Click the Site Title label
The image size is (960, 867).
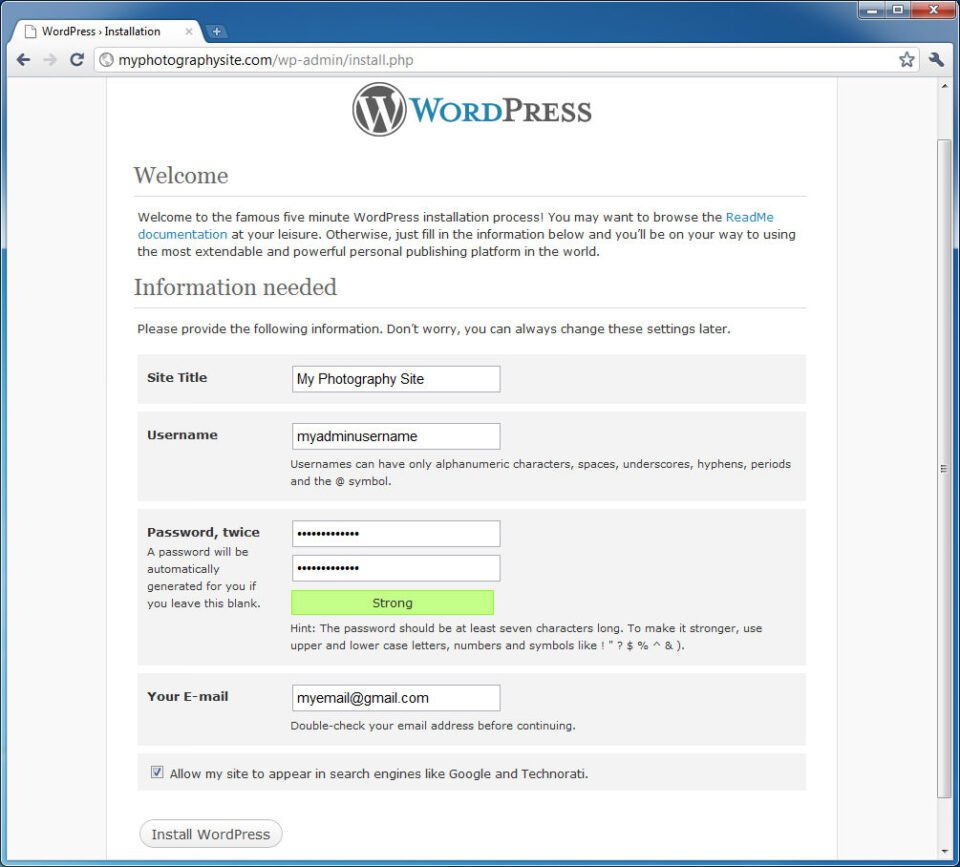coord(177,378)
